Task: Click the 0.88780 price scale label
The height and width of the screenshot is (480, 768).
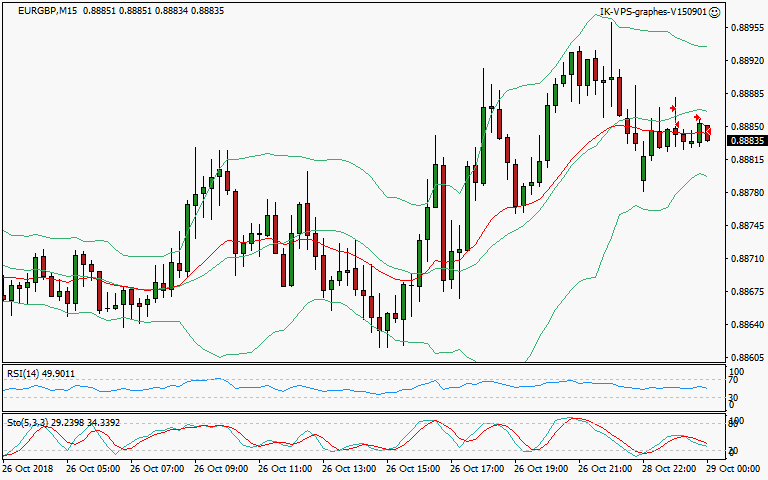Action: 745,192
